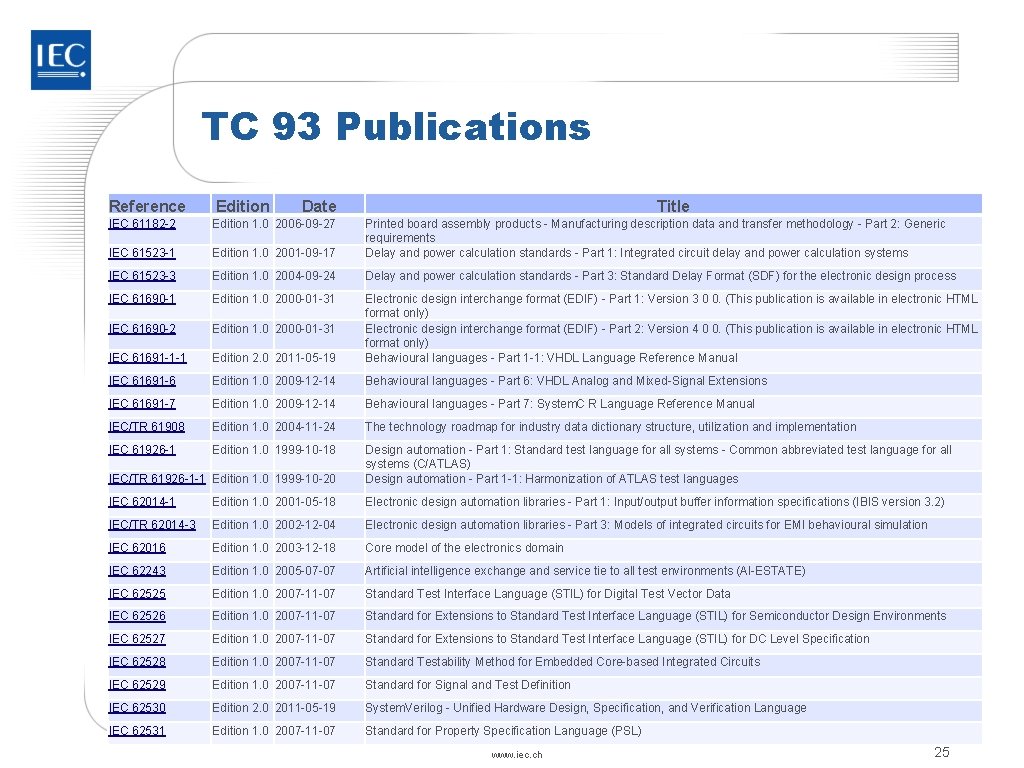Screen dimensions: 1024x768
Task: Open the IEC/TR 61926-1-1 link
Action: (x=157, y=479)
